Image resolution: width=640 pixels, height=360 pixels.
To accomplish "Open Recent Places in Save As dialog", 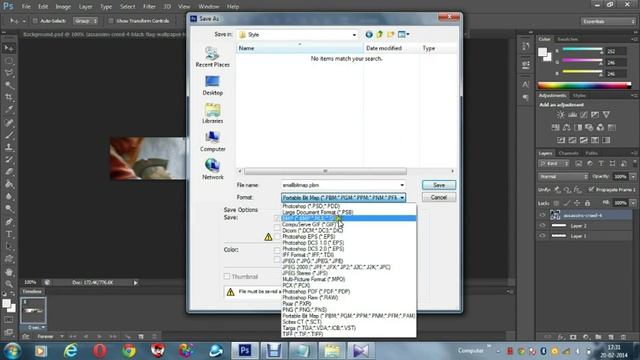I will pos(212,57).
